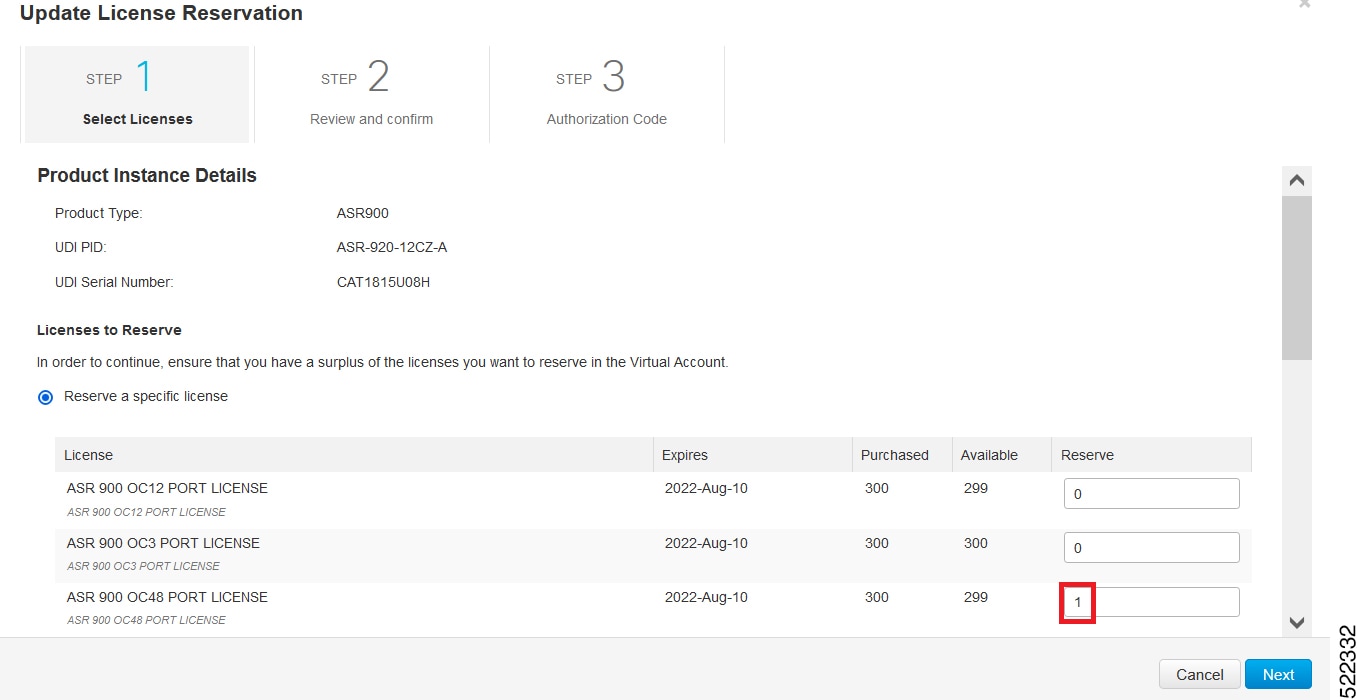Select the OC3 license expiry date
This screenshot has height=700, width=1357.
tap(706, 543)
